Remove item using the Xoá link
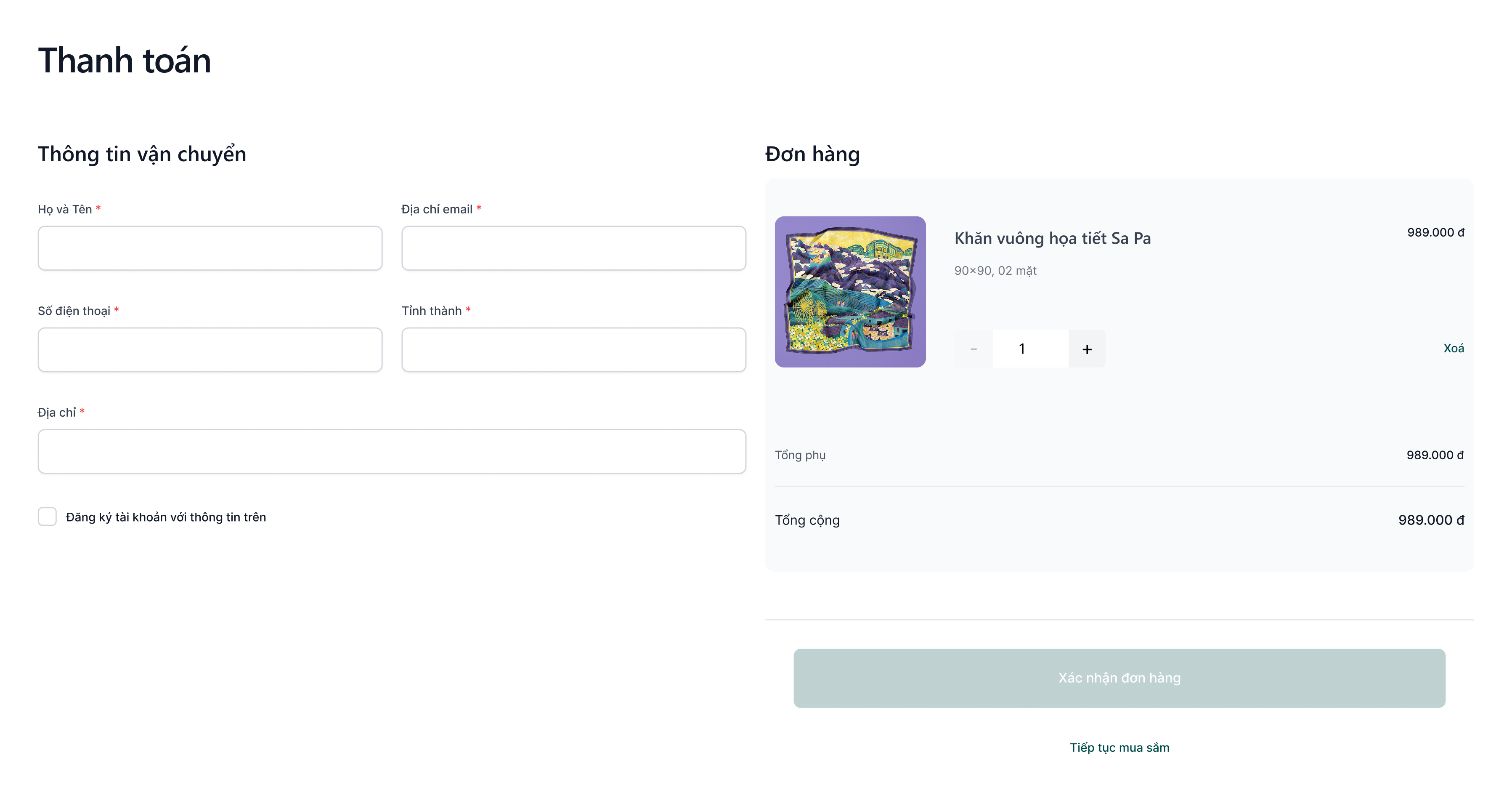The height and width of the screenshot is (812, 1512). pos(1453,348)
